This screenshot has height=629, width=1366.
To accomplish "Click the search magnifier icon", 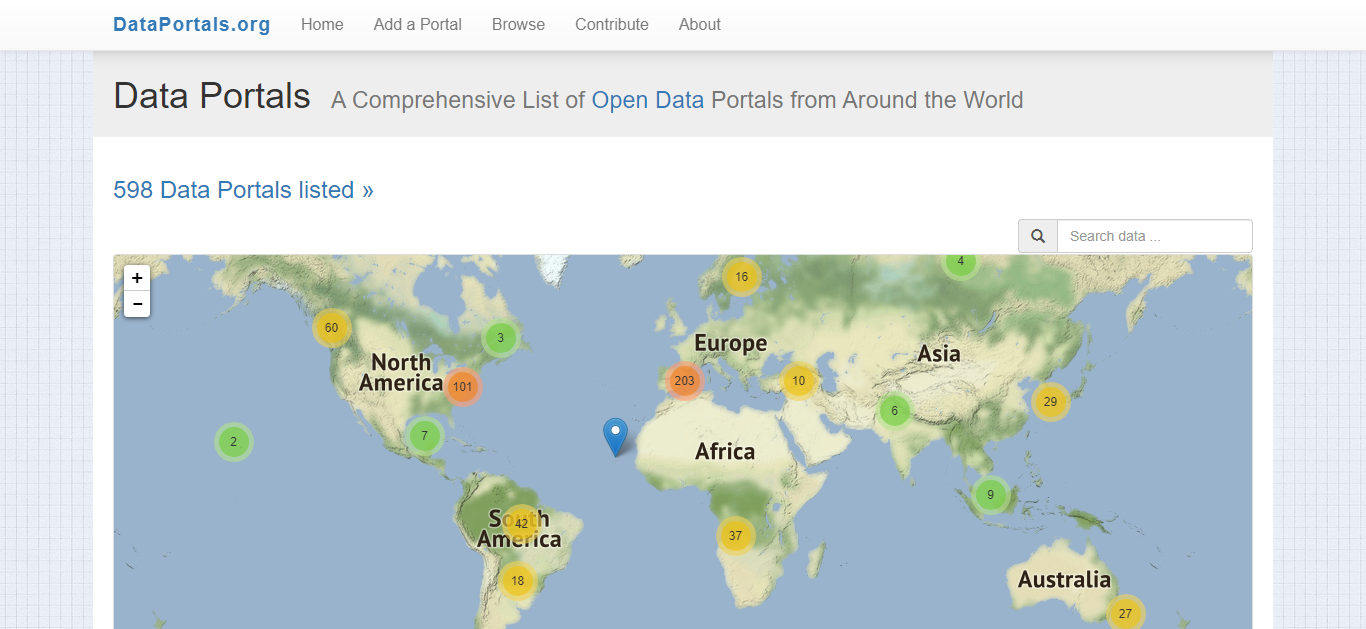I will tap(1038, 236).
